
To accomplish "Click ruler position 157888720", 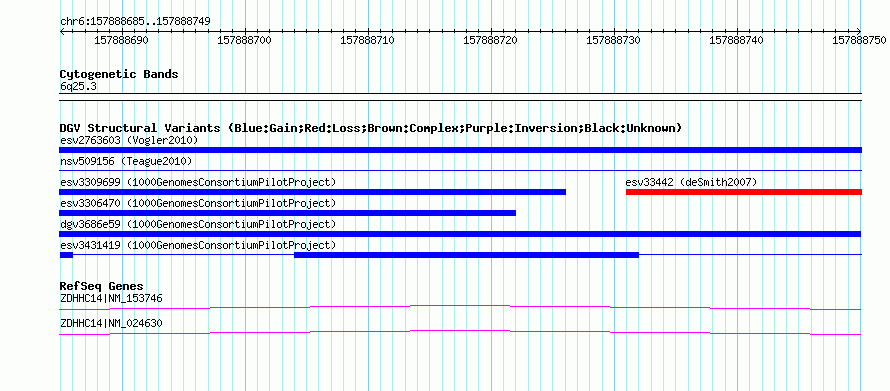I will pos(490,40).
